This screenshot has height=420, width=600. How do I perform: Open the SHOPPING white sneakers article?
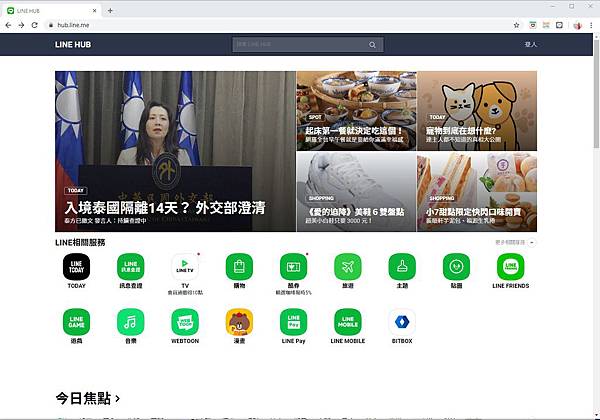coord(356,192)
